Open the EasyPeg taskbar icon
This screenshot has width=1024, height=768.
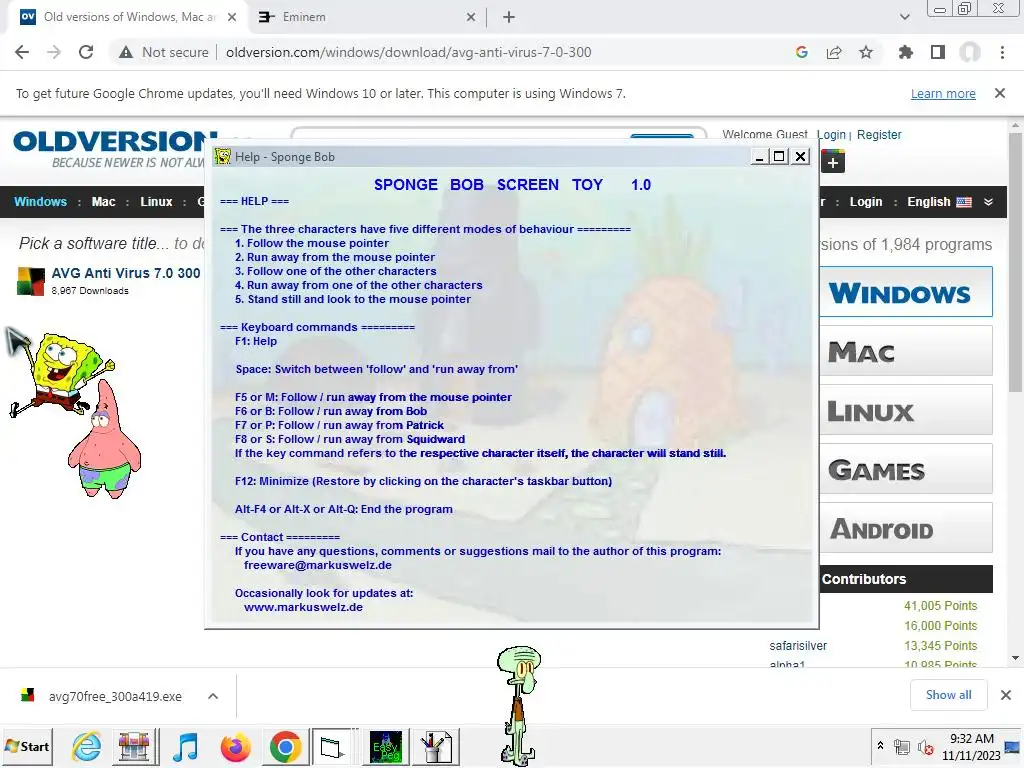(385, 746)
